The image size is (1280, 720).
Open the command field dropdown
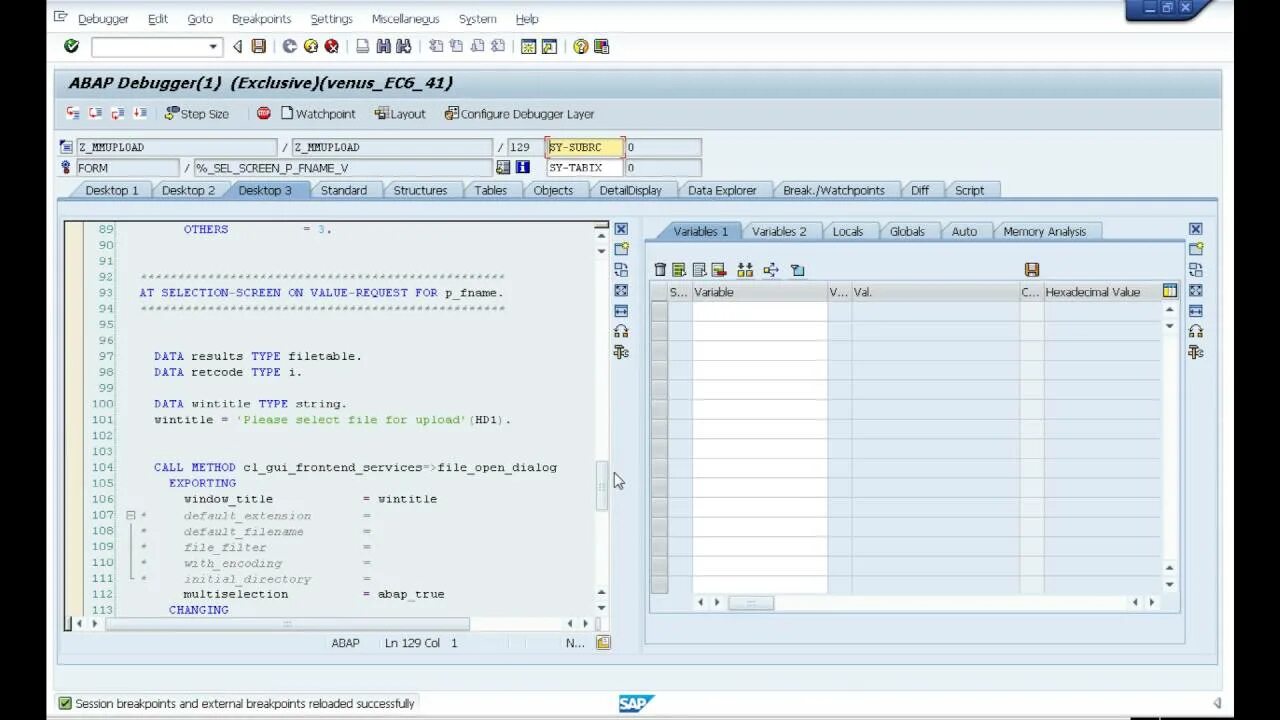[x=213, y=47]
